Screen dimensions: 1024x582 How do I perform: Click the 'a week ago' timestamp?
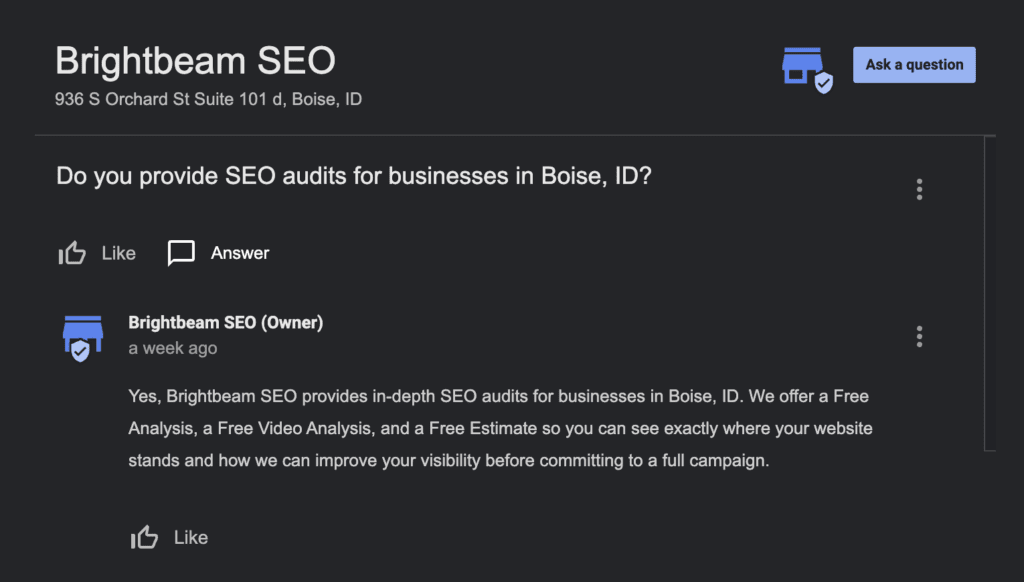tap(173, 349)
